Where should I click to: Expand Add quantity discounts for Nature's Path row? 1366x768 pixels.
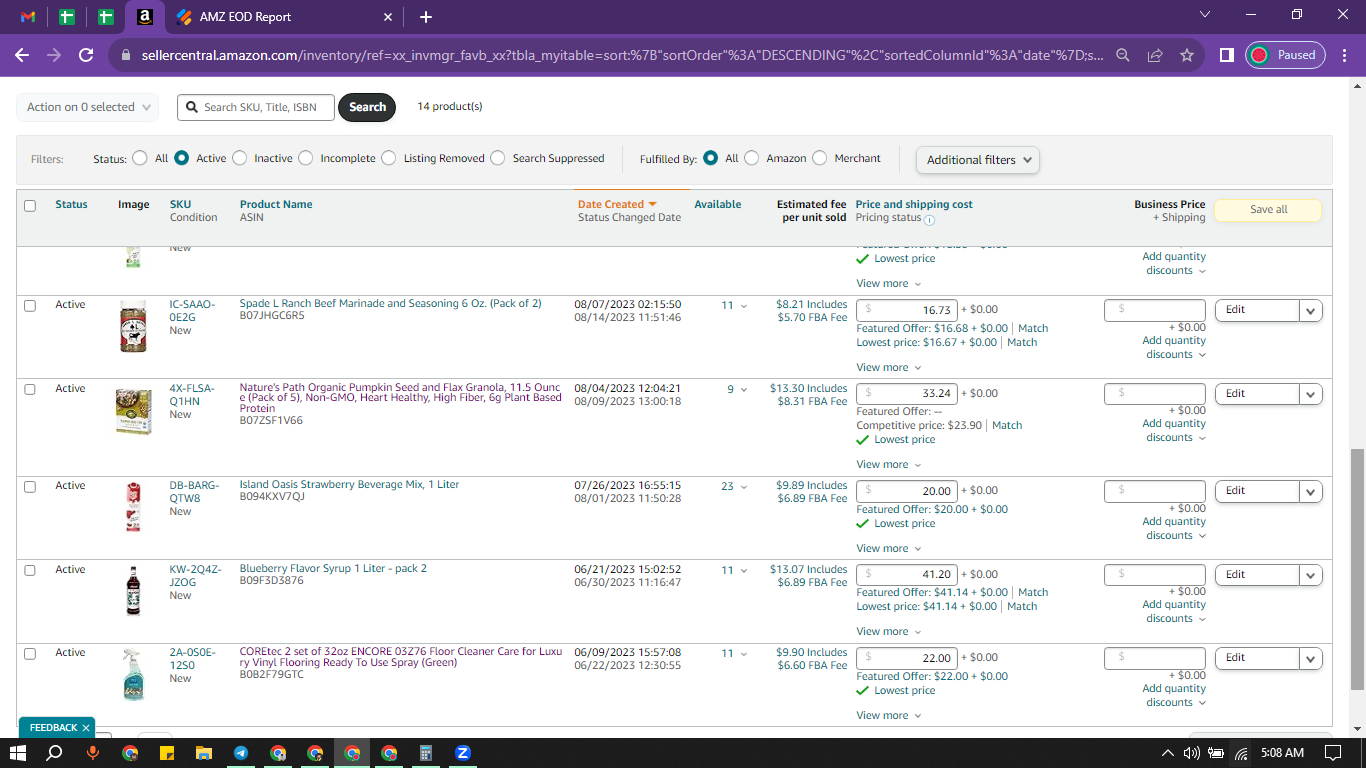[1174, 431]
